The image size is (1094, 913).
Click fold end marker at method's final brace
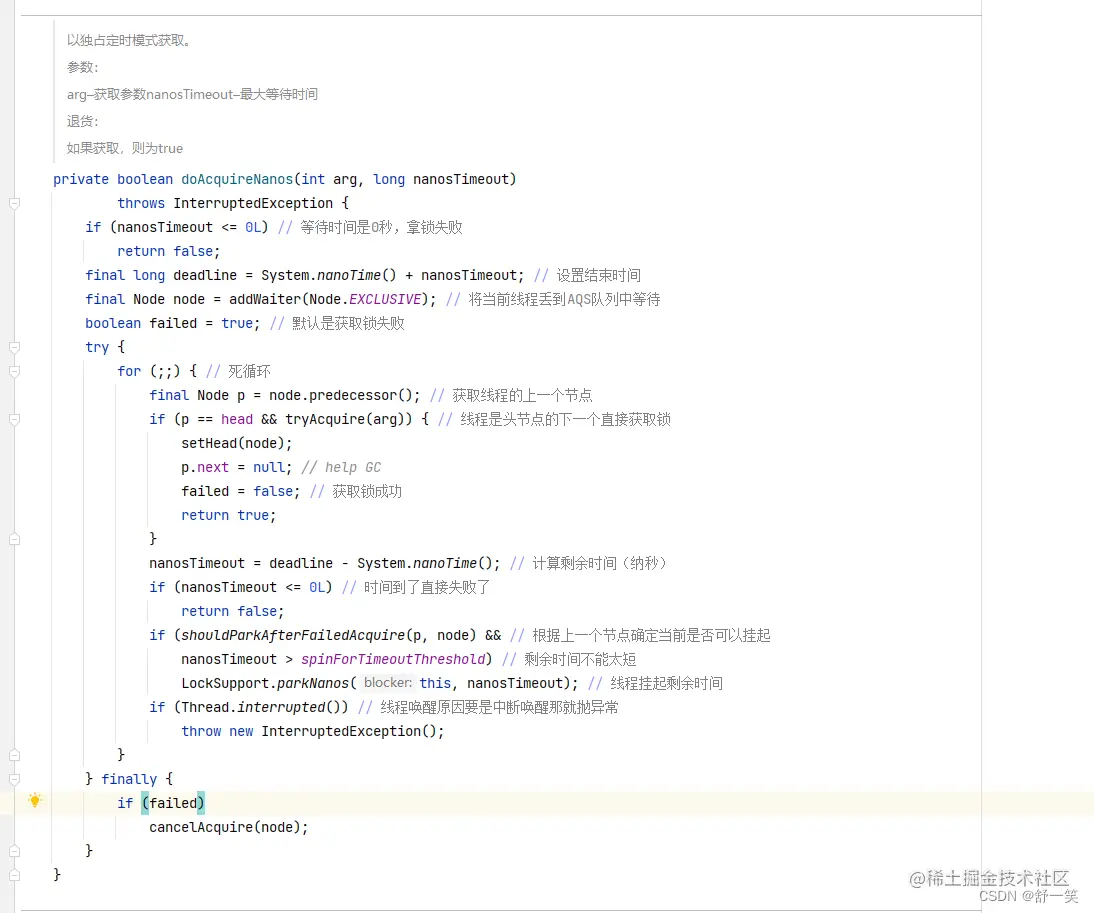pos(14,875)
